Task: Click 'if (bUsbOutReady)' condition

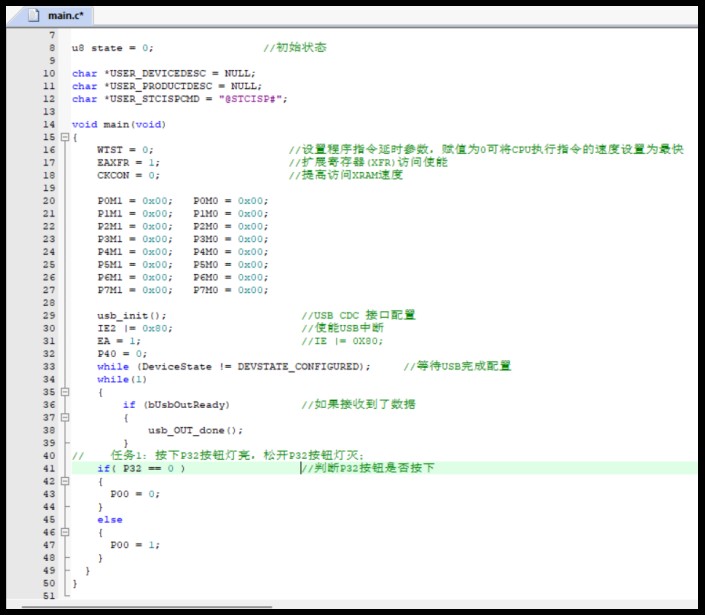Action: pyautogui.click(x=176, y=405)
